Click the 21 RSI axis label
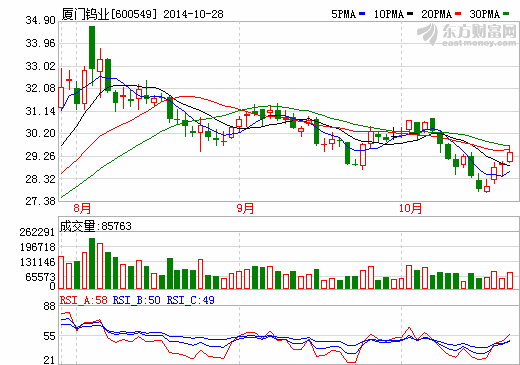The height and width of the screenshot is (365, 520). [x=49, y=360]
